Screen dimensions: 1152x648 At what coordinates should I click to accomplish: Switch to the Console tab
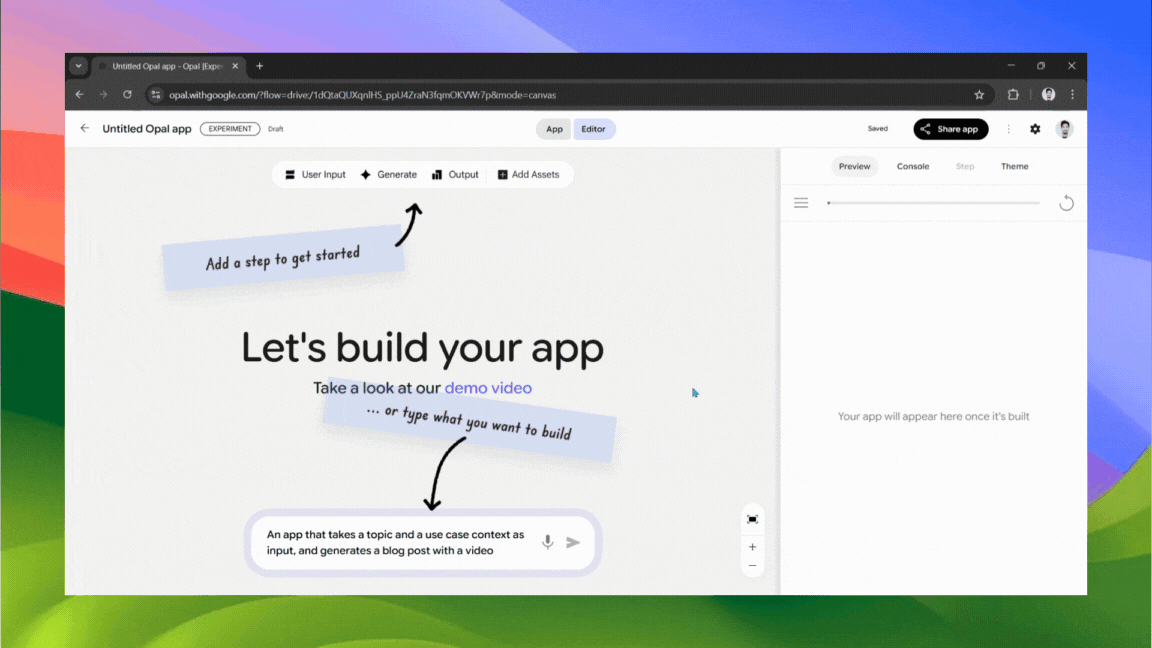pos(912,166)
